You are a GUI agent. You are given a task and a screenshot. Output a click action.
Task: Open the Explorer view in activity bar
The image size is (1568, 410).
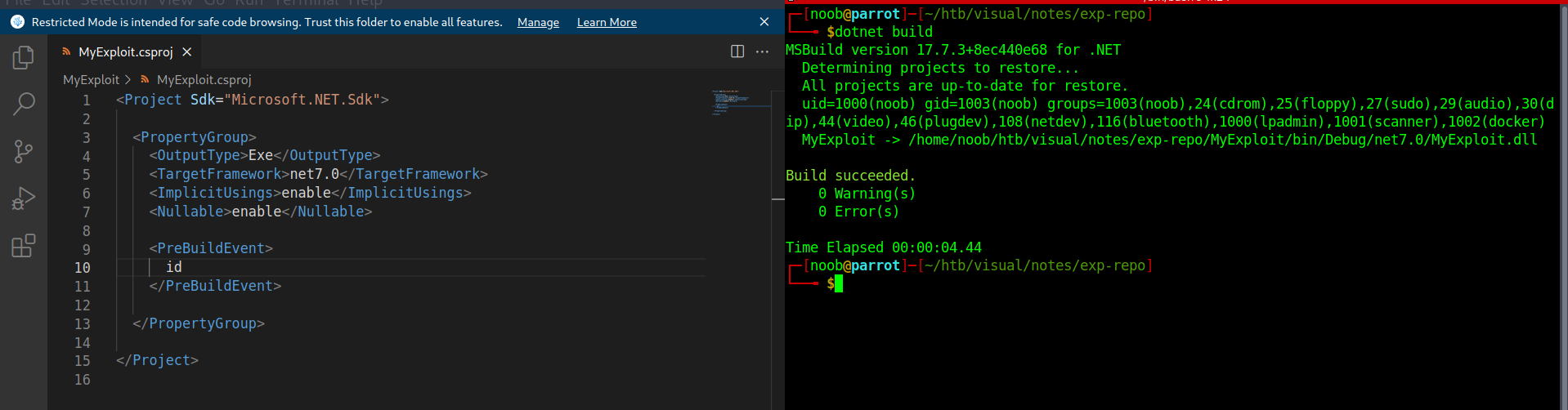click(24, 57)
